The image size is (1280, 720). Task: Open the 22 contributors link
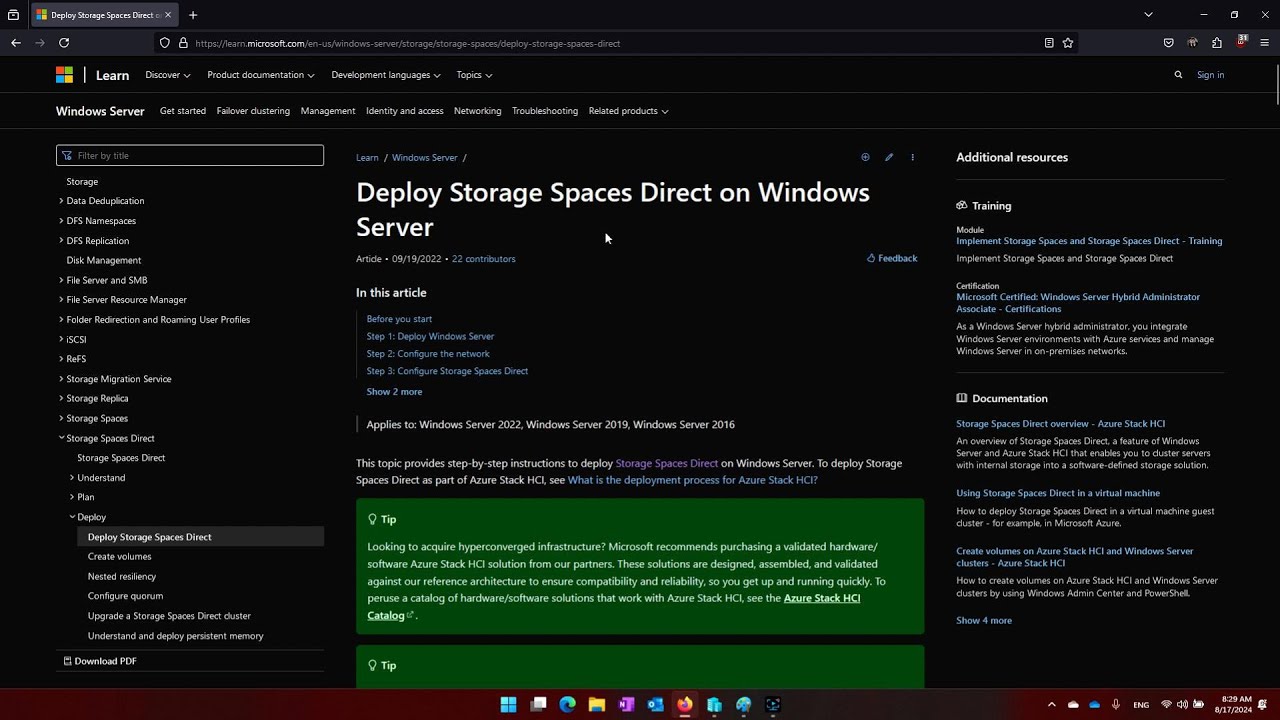(x=484, y=259)
